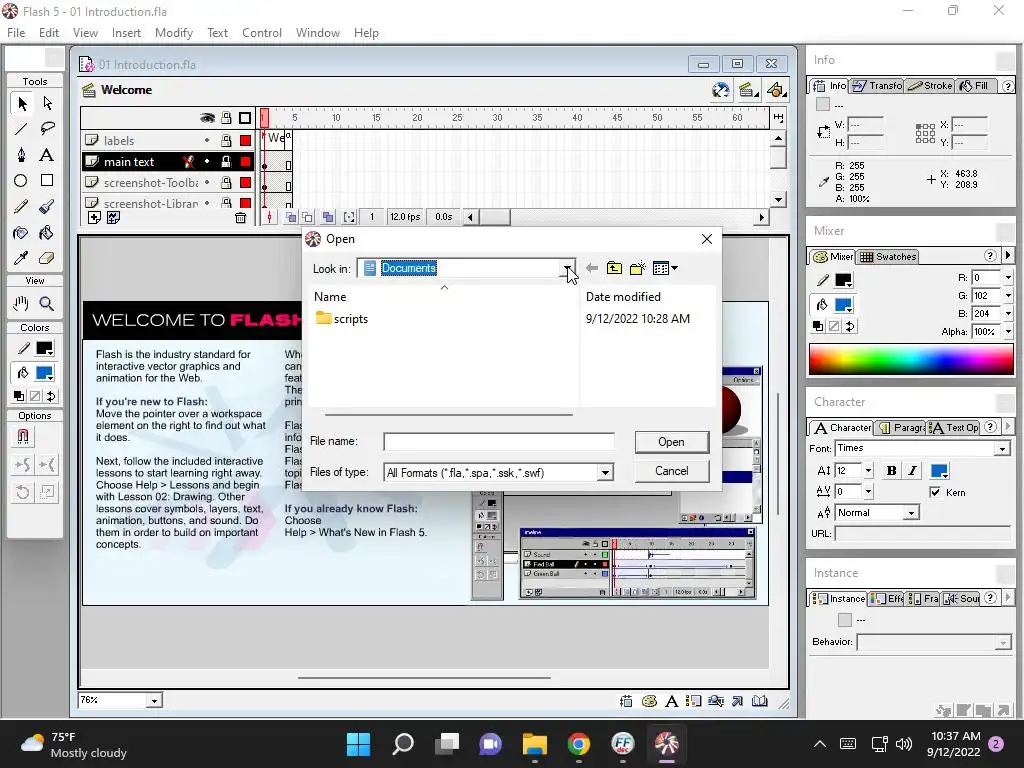1024x768 pixels.
Task: Toggle Edit Multiple Frames in timeline
Action: coord(328,217)
